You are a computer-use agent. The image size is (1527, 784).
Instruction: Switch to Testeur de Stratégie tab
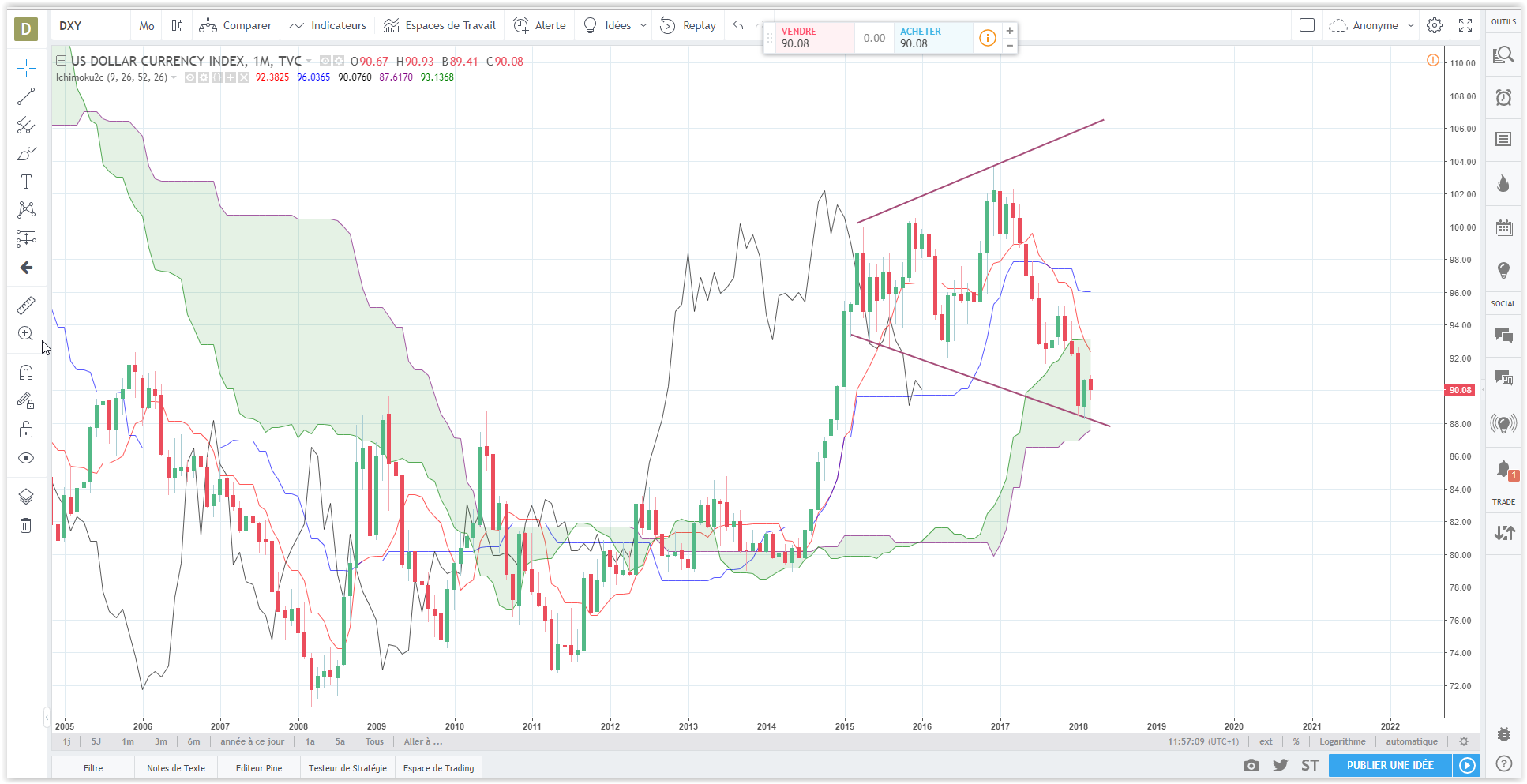coord(347,767)
